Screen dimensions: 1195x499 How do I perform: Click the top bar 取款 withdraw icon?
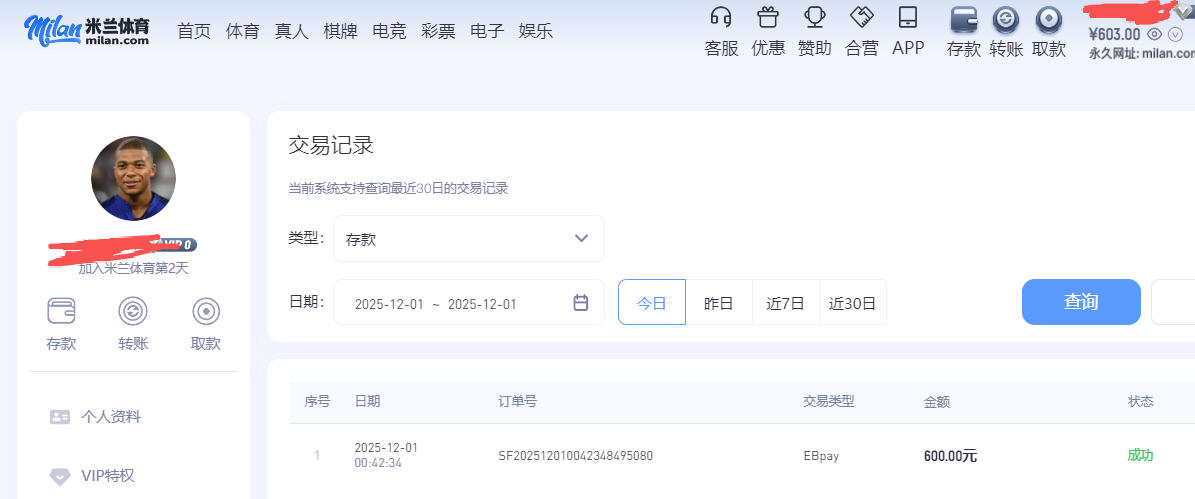click(x=1048, y=20)
